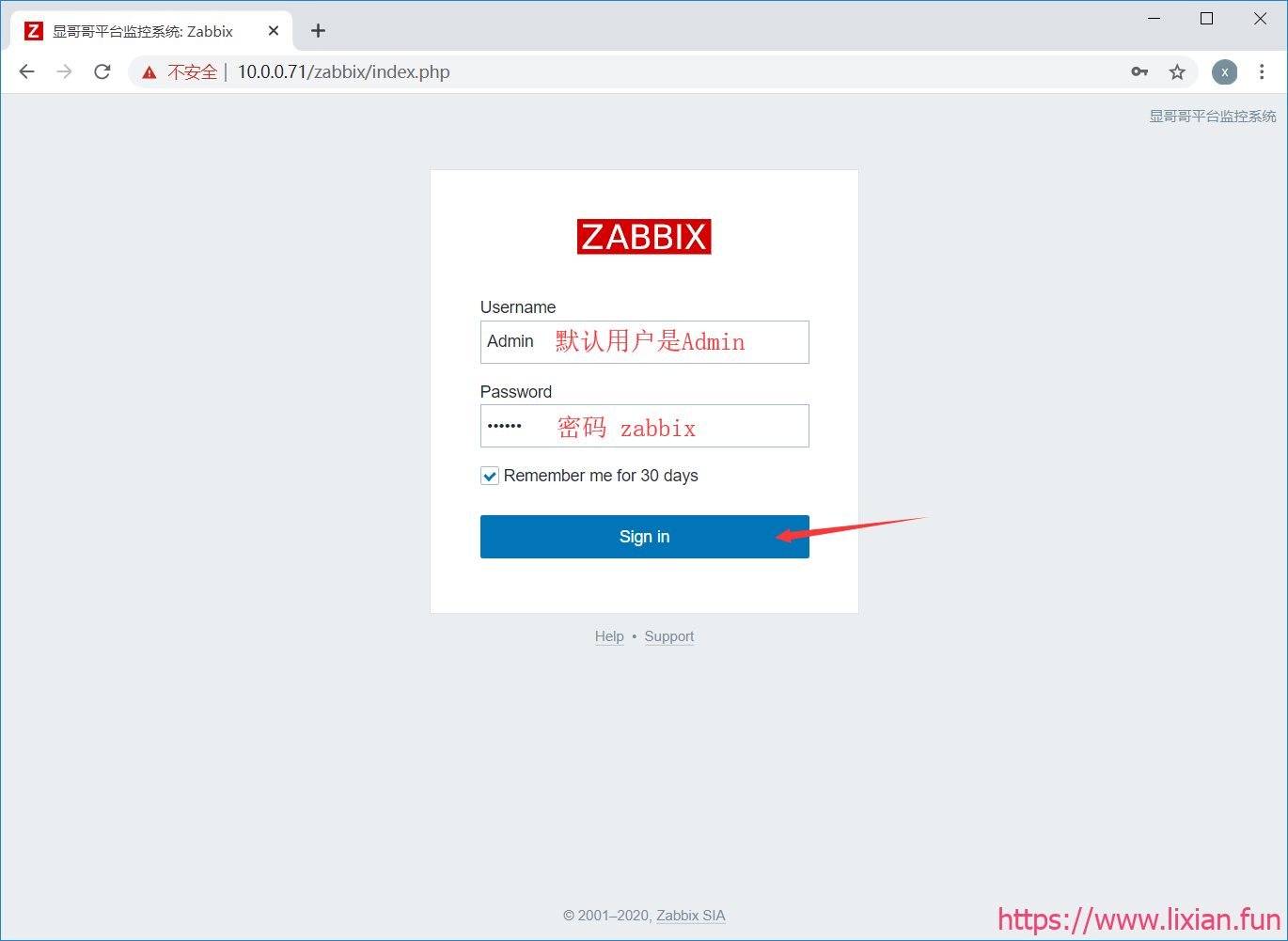Open the Support link
1288x941 pixels.
(669, 636)
